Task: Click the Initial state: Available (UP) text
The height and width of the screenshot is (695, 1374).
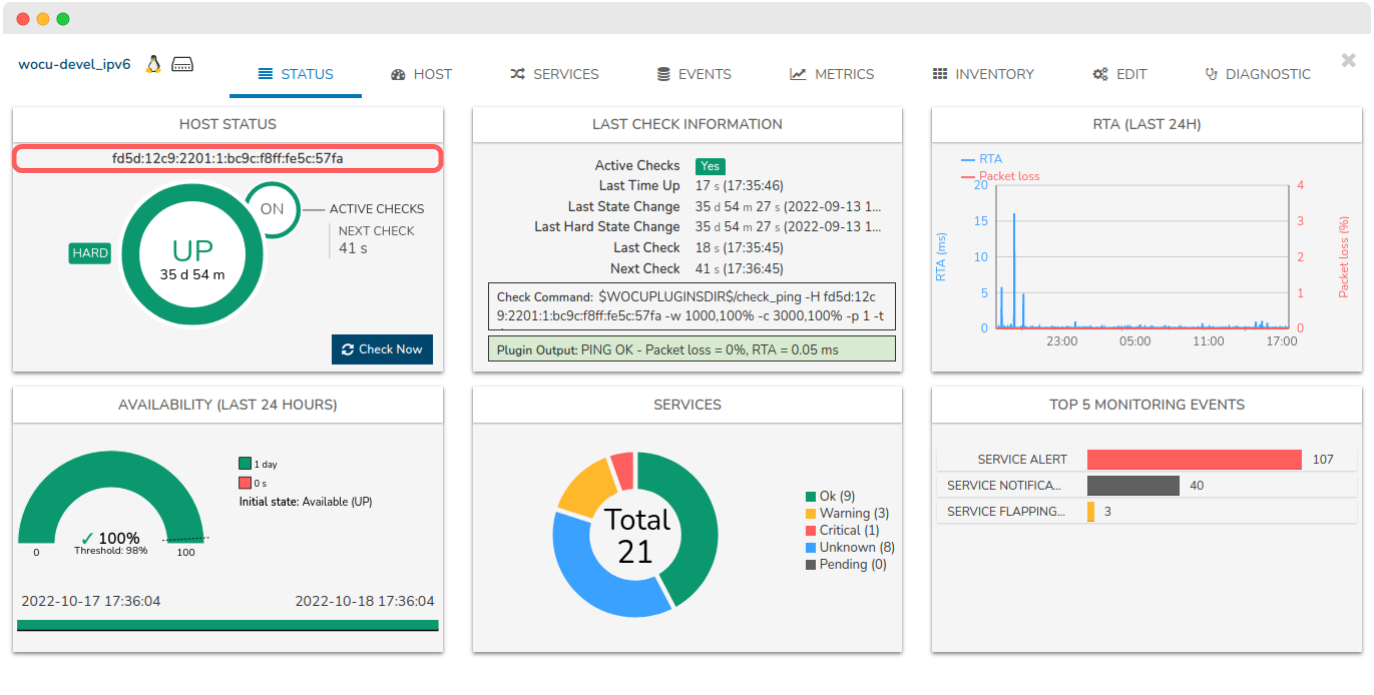Action: point(305,501)
